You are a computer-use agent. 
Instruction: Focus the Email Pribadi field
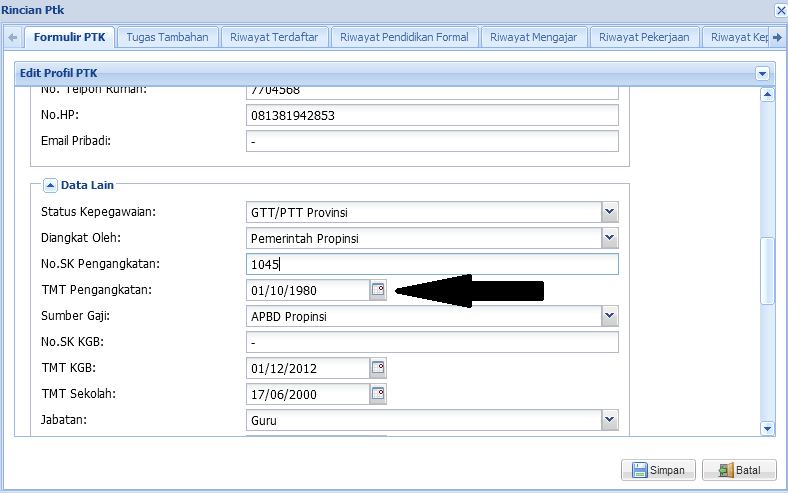click(432, 141)
